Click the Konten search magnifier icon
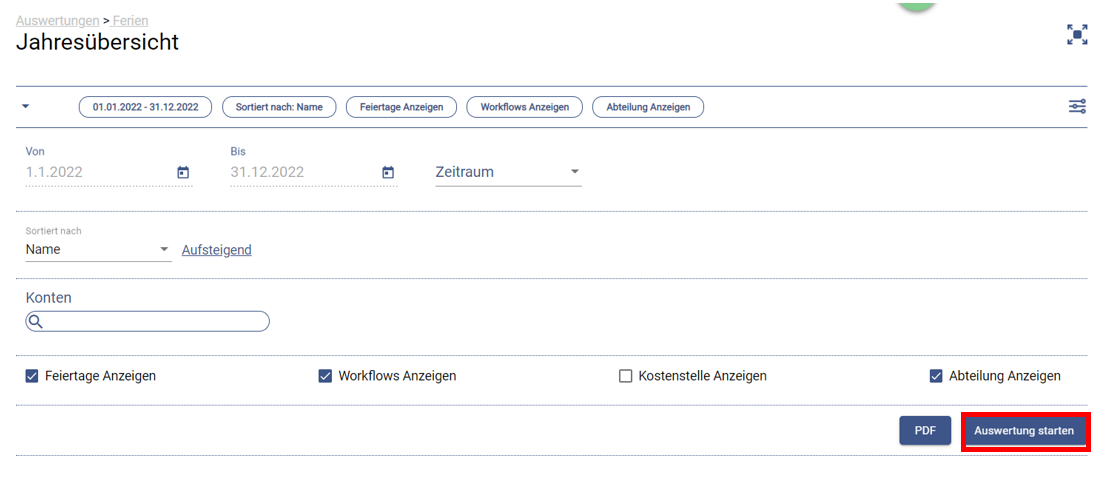The image size is (1106, 477). click(x=36, y=322)
